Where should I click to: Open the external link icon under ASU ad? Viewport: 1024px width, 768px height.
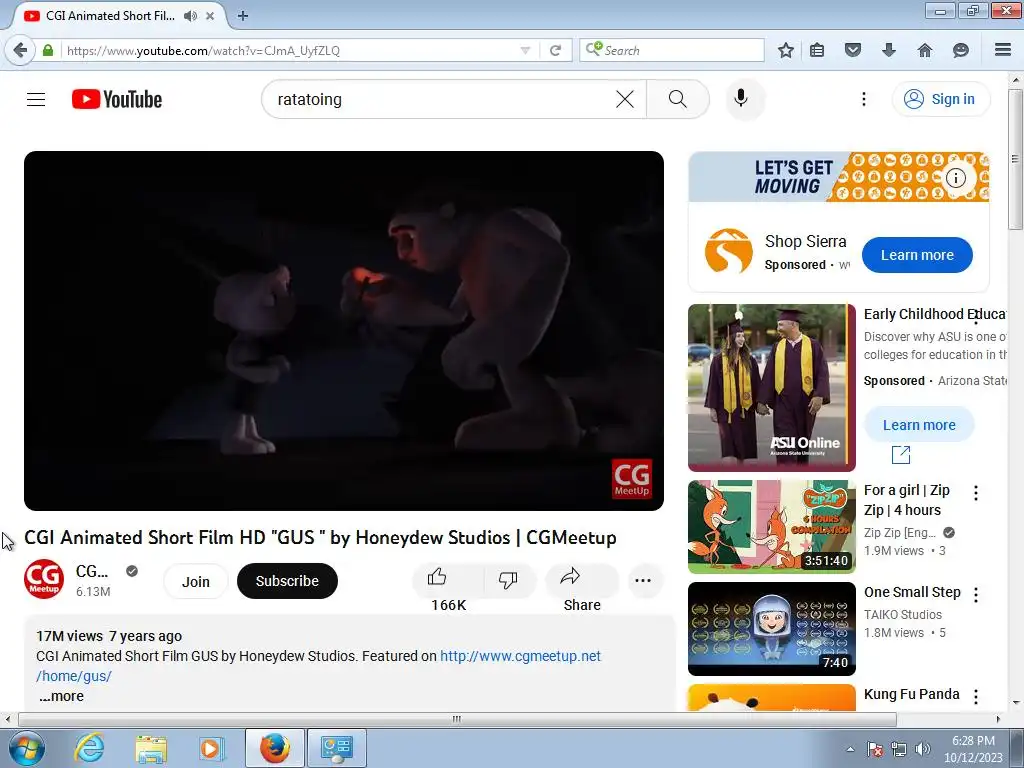[901, 455]
